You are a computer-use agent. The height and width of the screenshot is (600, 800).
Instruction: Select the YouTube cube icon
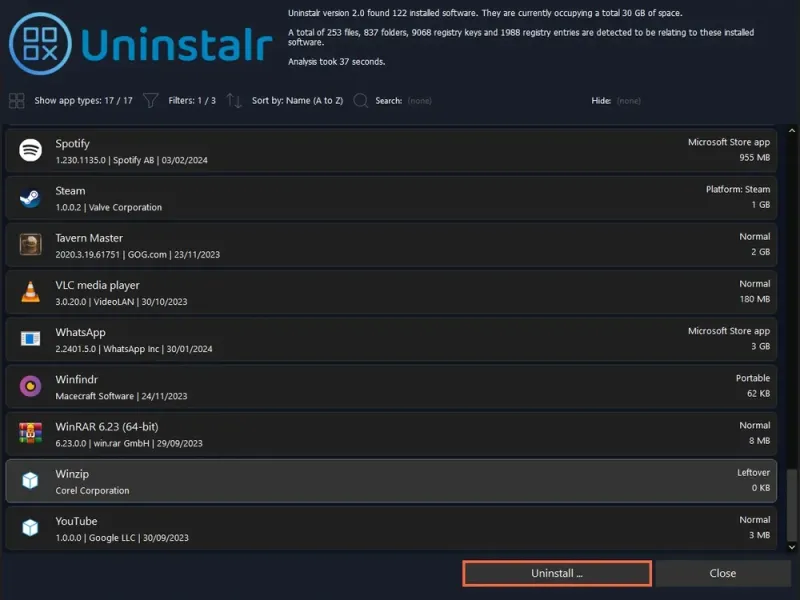click(x=31, y=528)
